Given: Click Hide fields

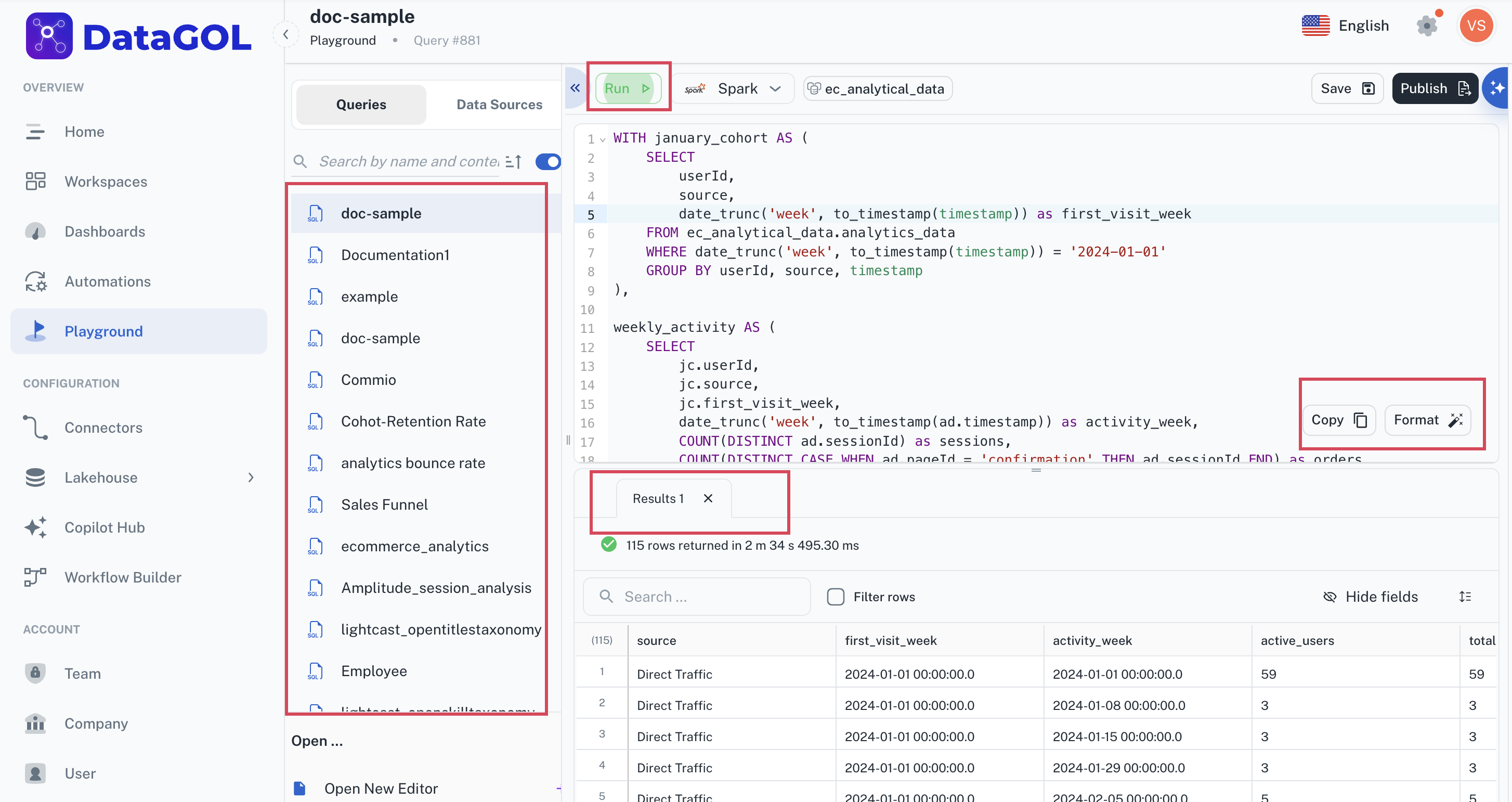Looking at the screenshot, I should (x=1371, y=597).
